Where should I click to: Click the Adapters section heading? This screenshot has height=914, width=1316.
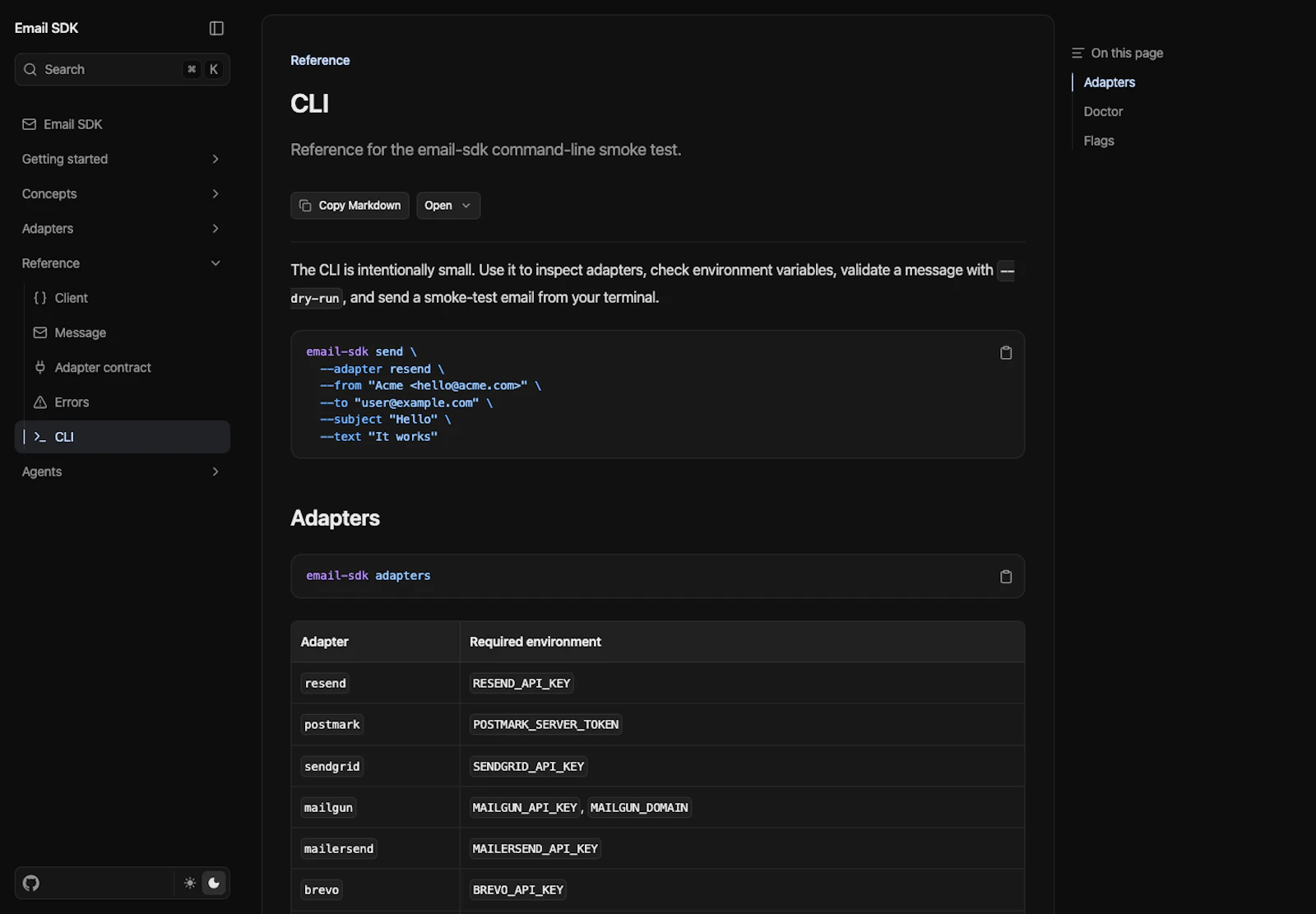pyautogui.click(x=335, y=517)
